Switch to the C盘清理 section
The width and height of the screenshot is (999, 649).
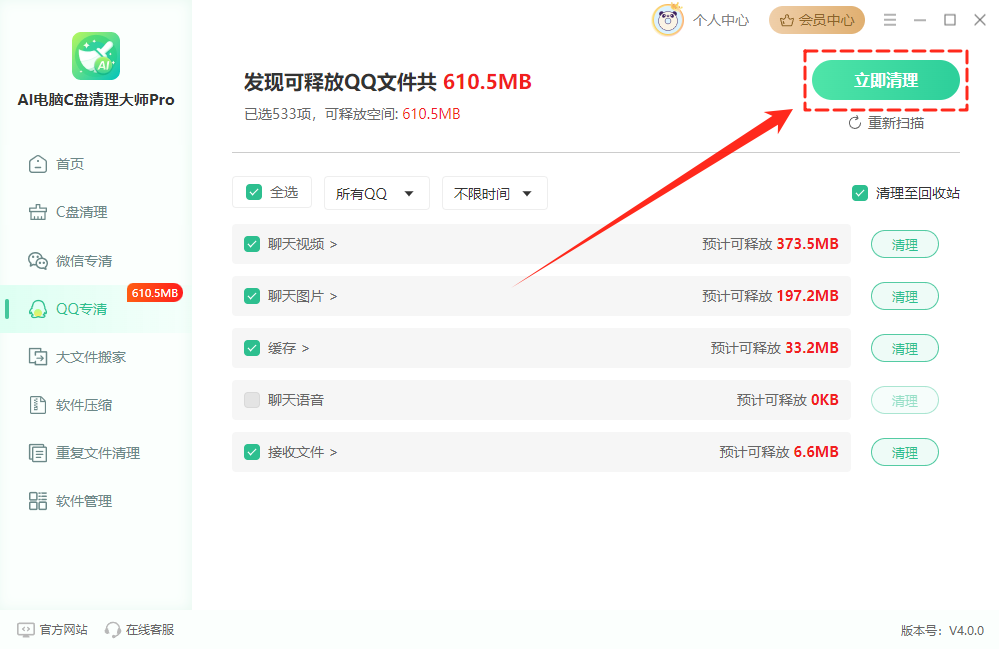[96, 212]
